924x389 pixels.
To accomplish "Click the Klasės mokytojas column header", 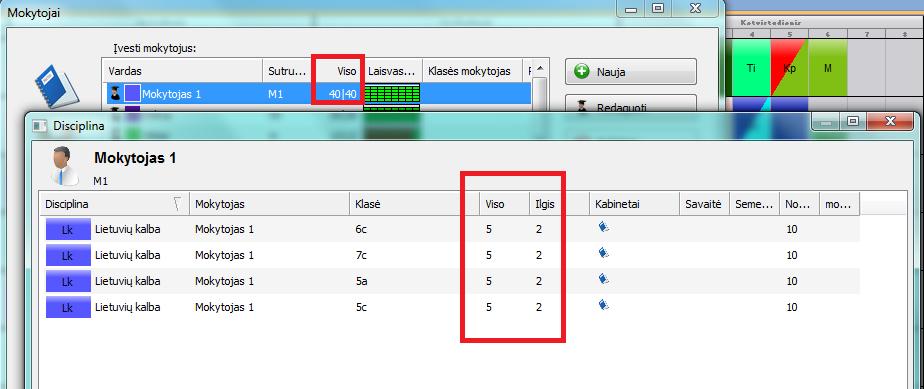I will (473, 71).
